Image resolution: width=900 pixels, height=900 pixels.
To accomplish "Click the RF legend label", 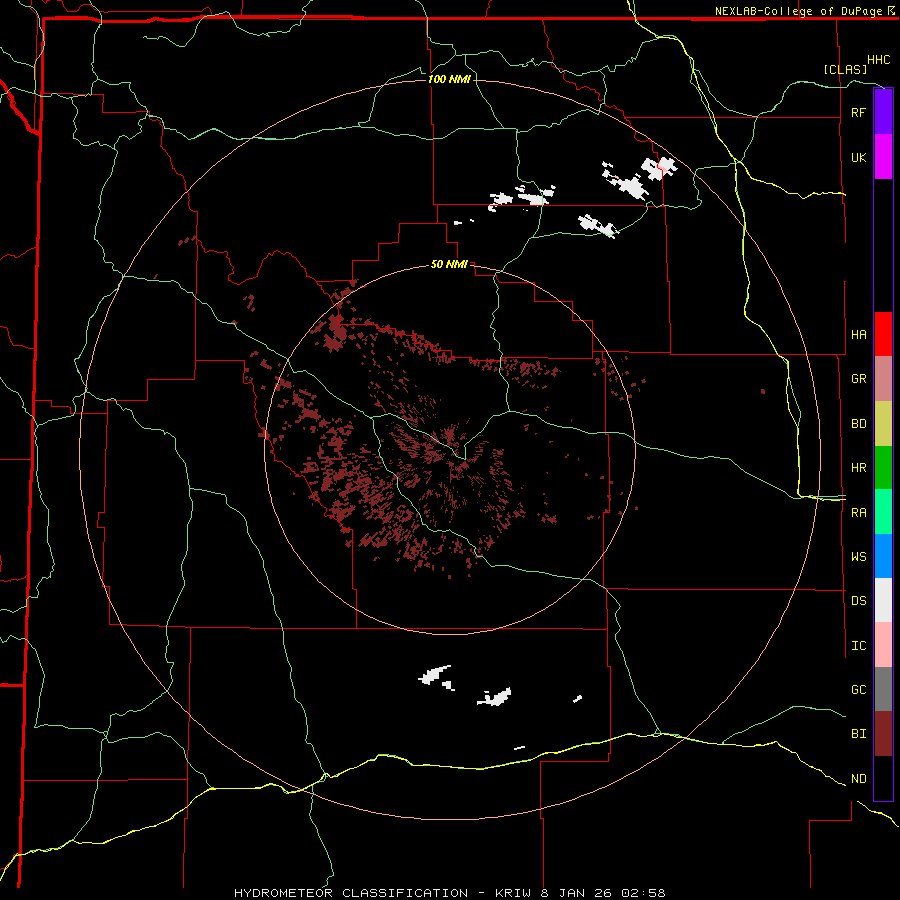I will (x=858, y=112).
